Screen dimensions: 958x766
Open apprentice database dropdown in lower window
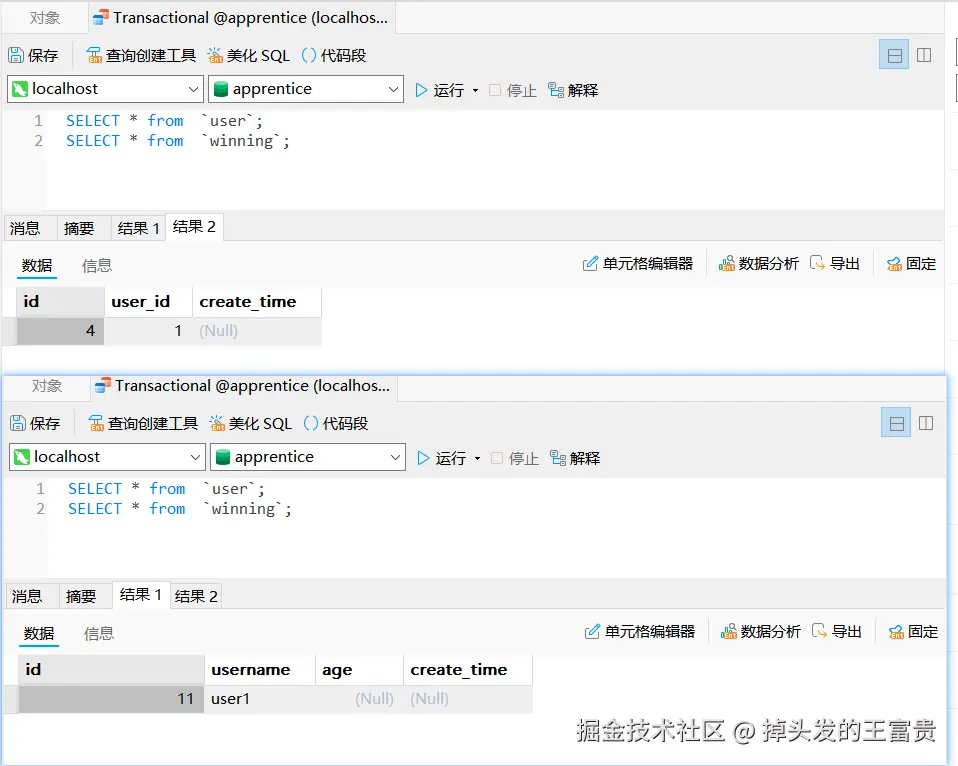tap(308, 457)
